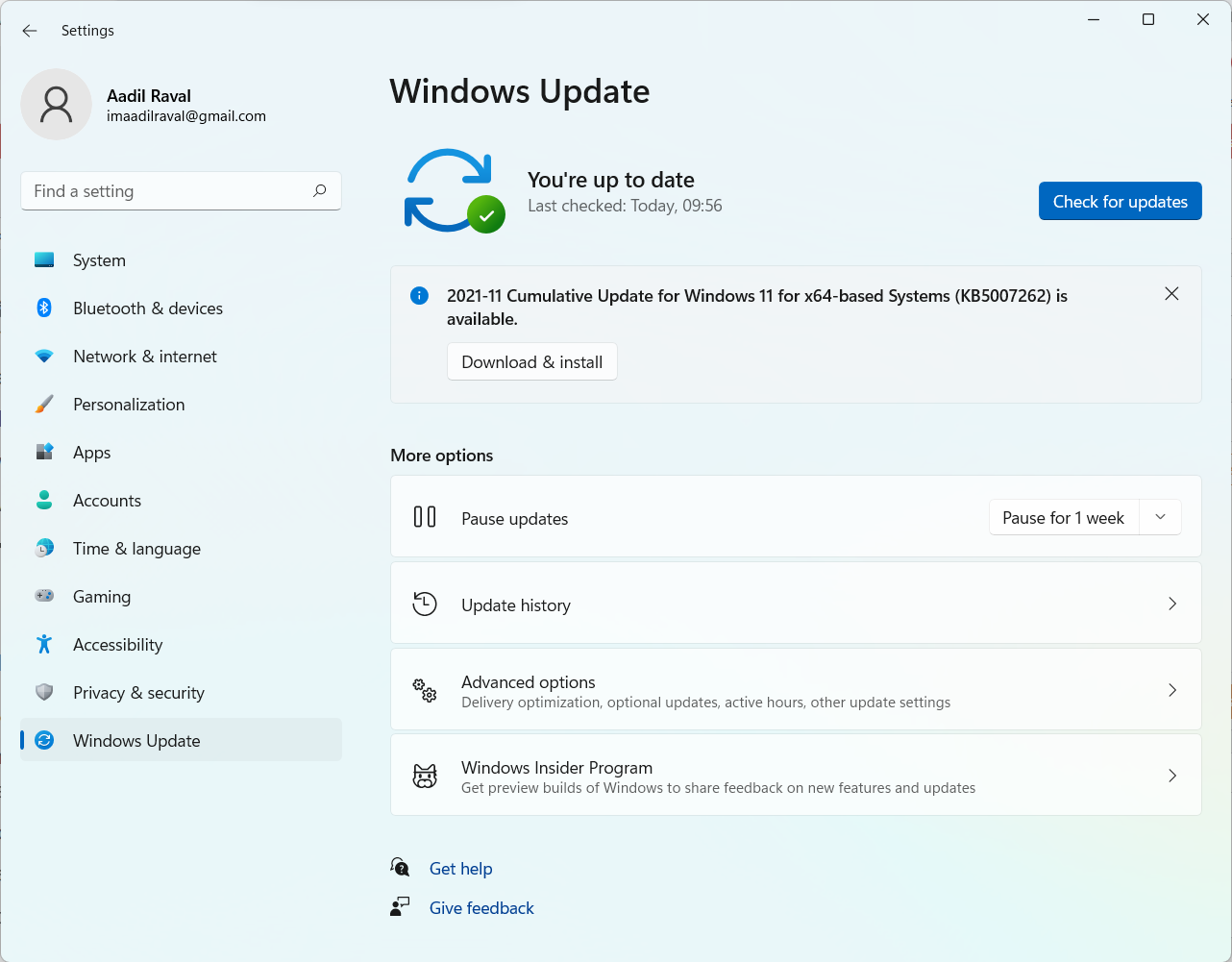The height and width of the screenshot is (962, 1232).
Task: Go to Network & internet settings
Action: pos(145,357)
